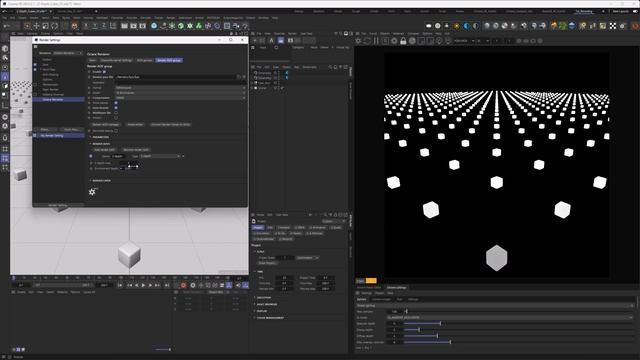
Task: Click the Render pass file path field
Action: coord(176,77)
